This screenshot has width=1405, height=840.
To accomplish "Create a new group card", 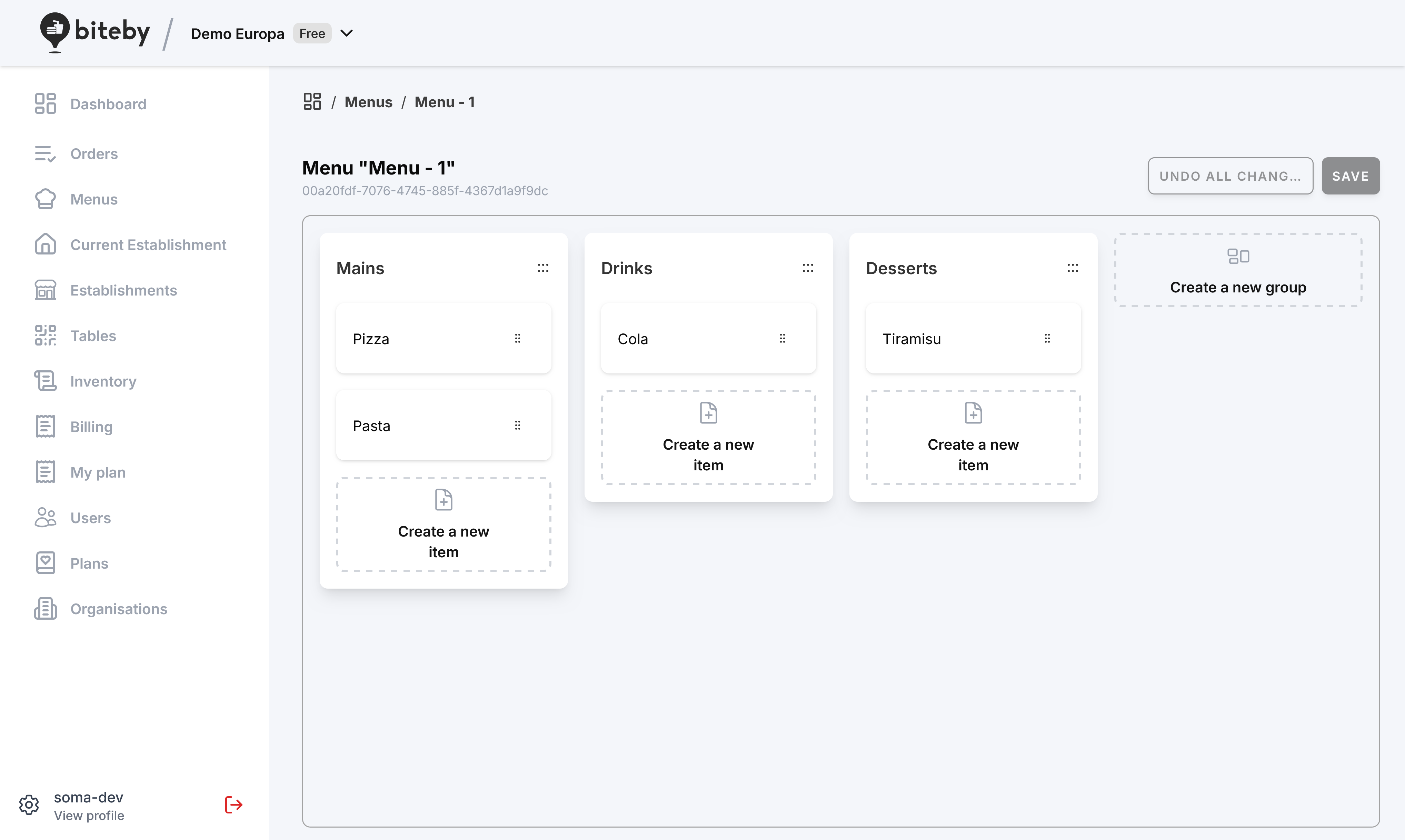I will (x=1237, y=271).
